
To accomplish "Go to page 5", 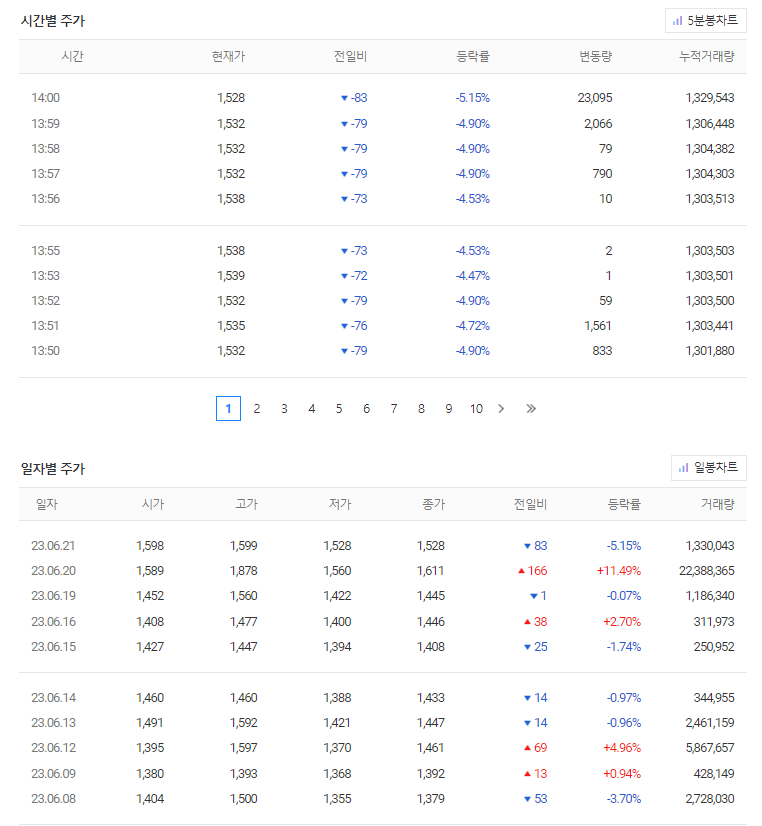I will [x=339, y=409].
